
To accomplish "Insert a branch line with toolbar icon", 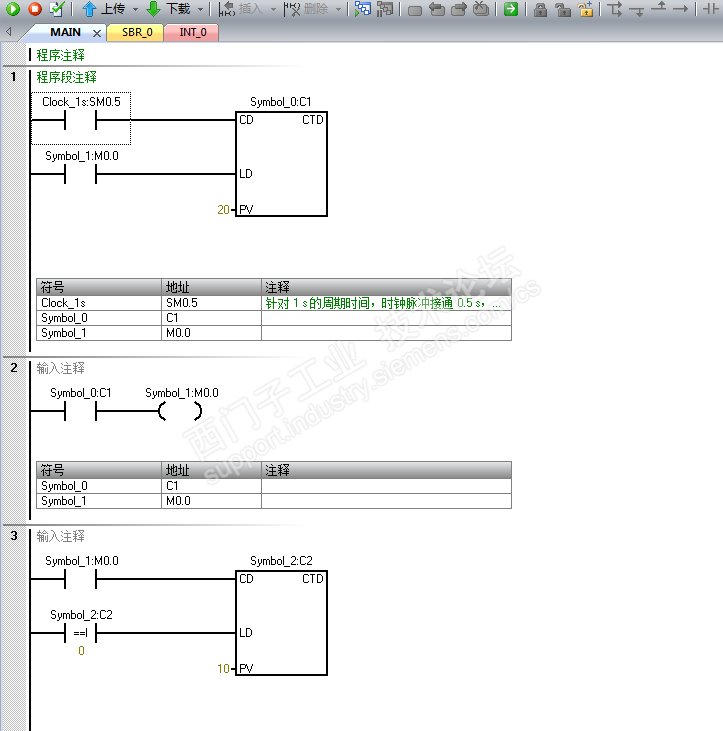I will click(x=615, y=9).
